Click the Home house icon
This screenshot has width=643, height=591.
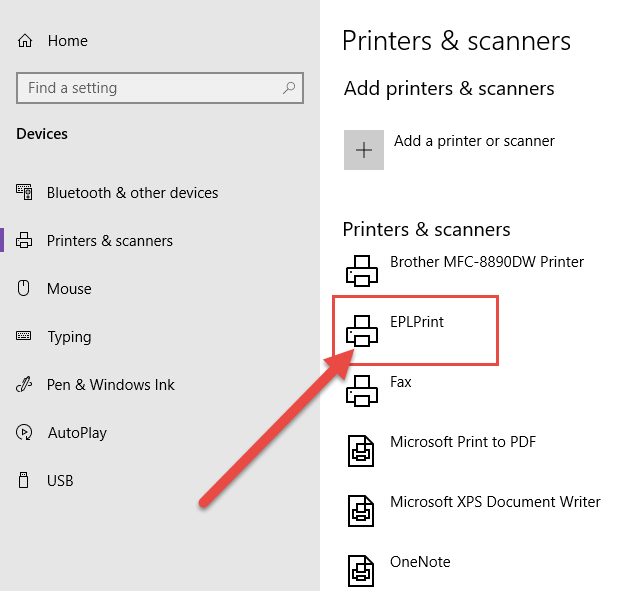pos(25,41)
